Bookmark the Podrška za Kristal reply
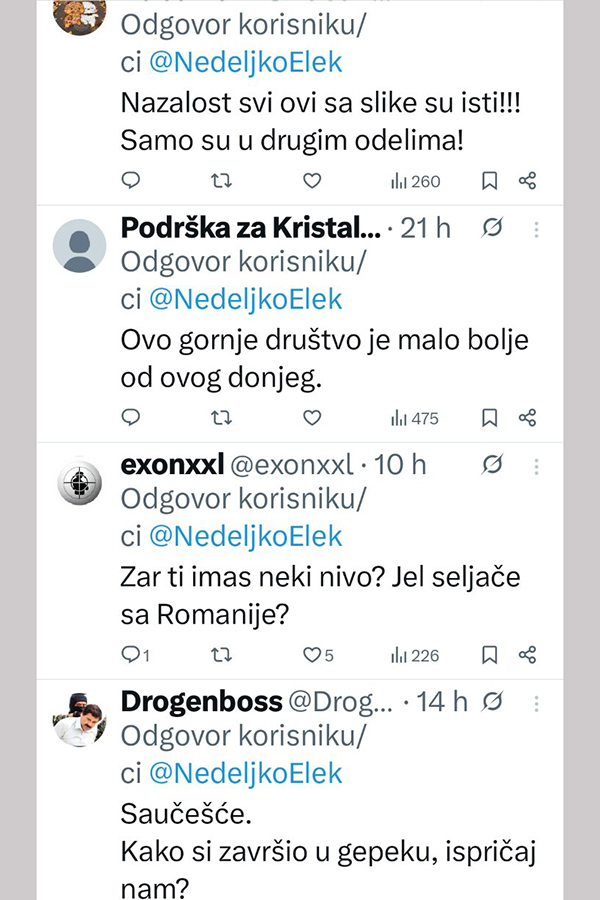The image size is (600, 900). (490, 417)
